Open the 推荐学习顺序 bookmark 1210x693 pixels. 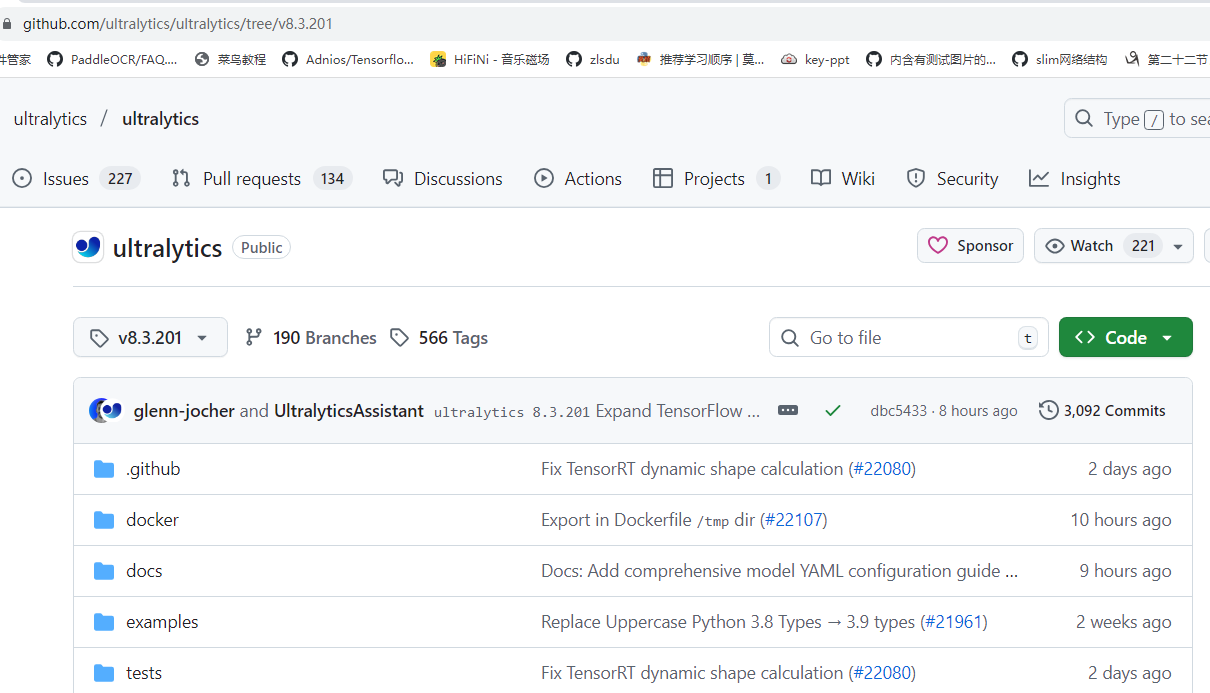coord(700,59)
